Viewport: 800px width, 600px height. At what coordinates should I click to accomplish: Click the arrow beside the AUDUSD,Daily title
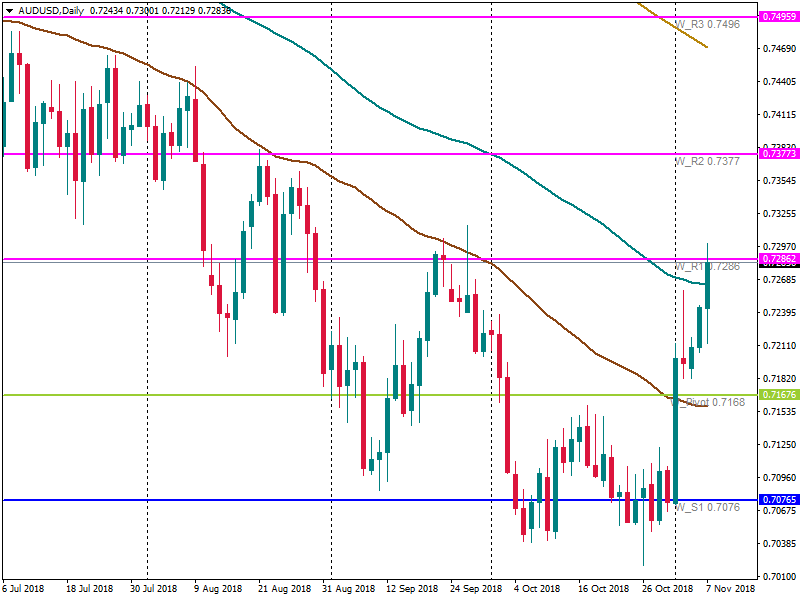pos(7,9)
